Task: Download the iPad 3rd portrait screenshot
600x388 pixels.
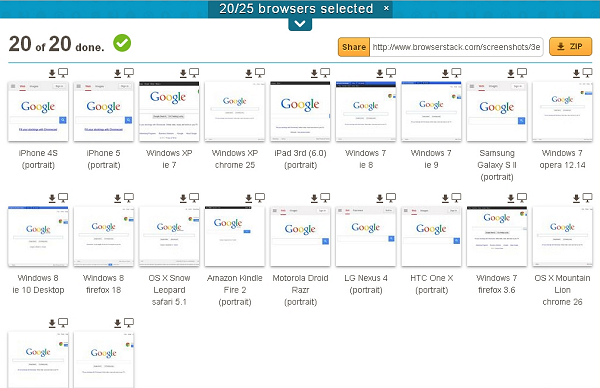Action: (314, 73)
